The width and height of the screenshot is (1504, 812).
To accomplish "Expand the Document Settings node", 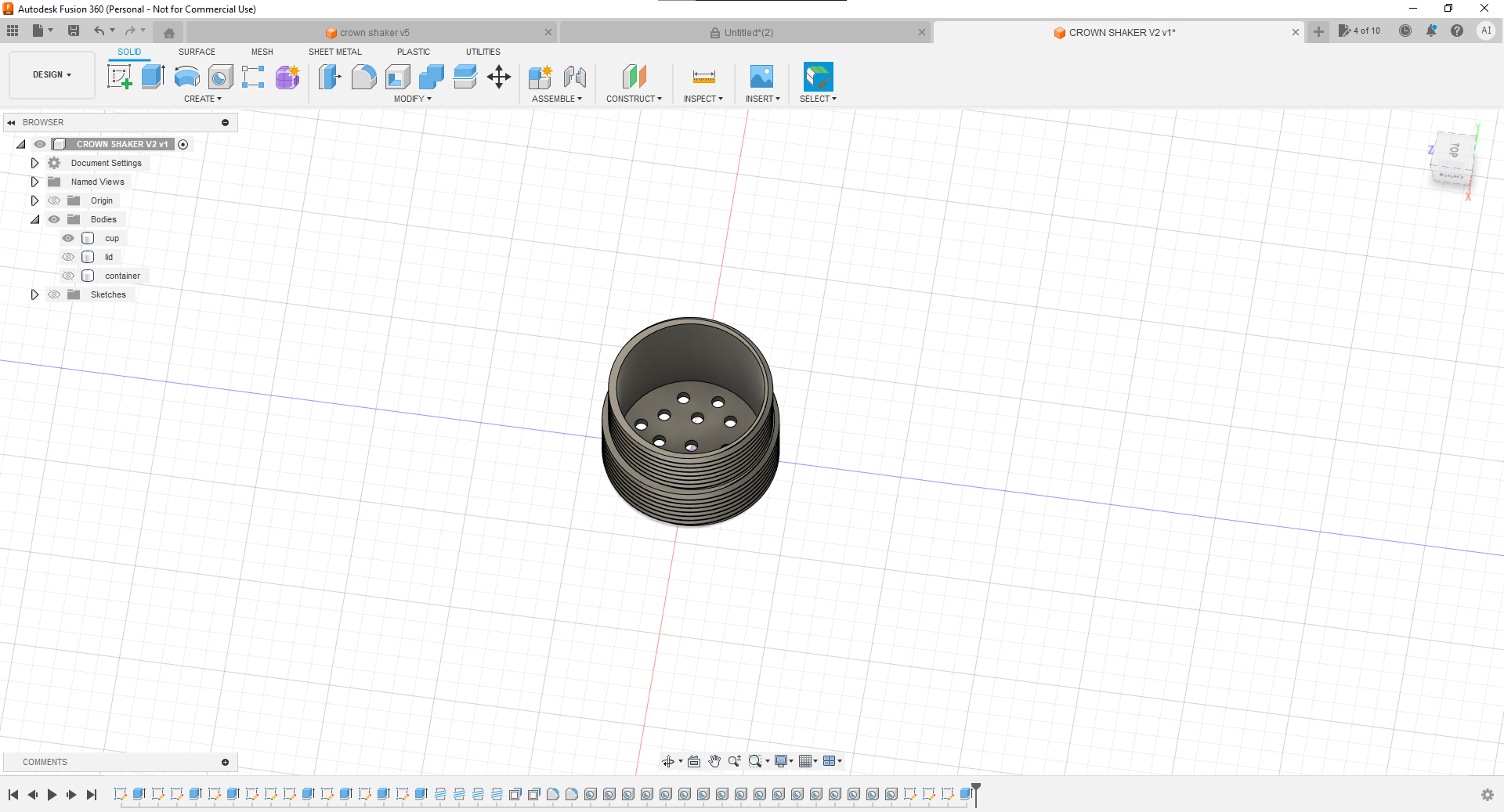I will [x=34, y=163].
